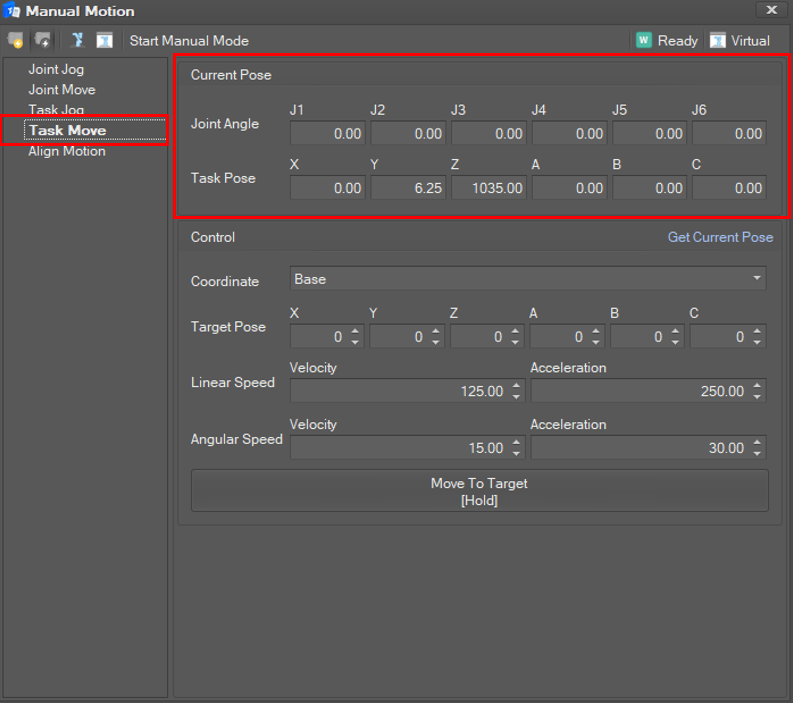Click the green W Ready status icon
Image resolution: width=793 pixels, height=703 pixels.
(644, 41)
